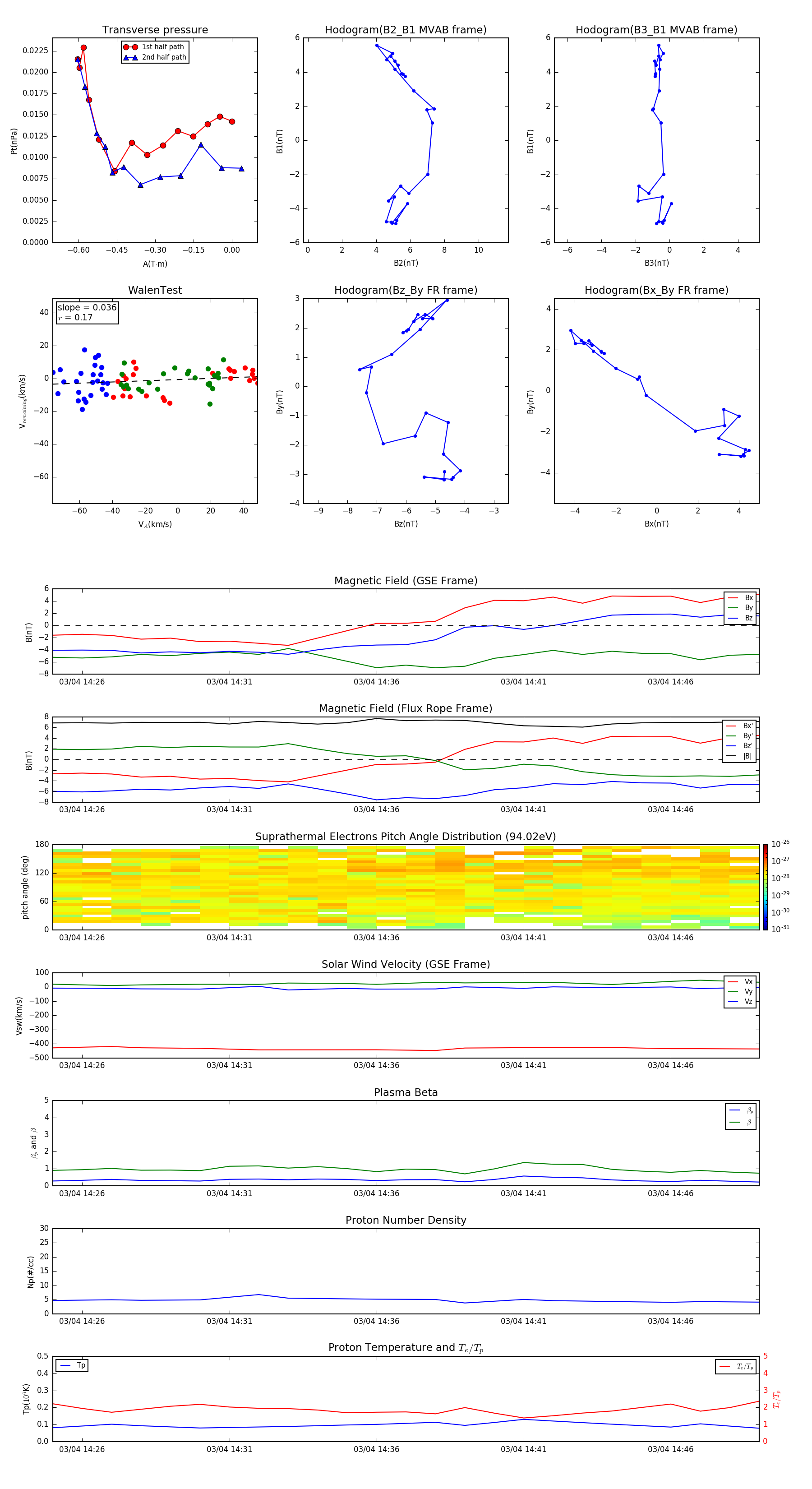Click the red Te/Tp right axis label
Screen dimensions: 812x1489
(x=777, y=1399)
